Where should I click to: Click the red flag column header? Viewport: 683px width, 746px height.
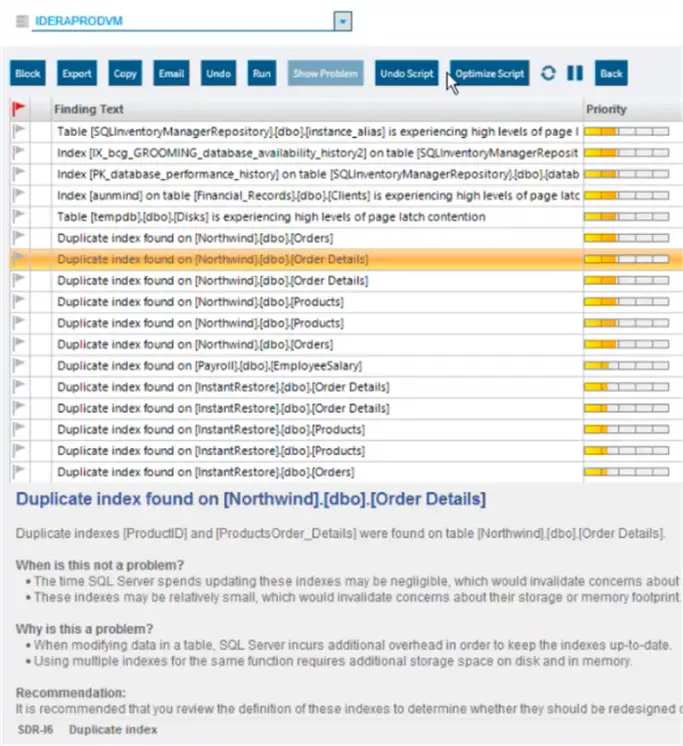click(19, 109)
